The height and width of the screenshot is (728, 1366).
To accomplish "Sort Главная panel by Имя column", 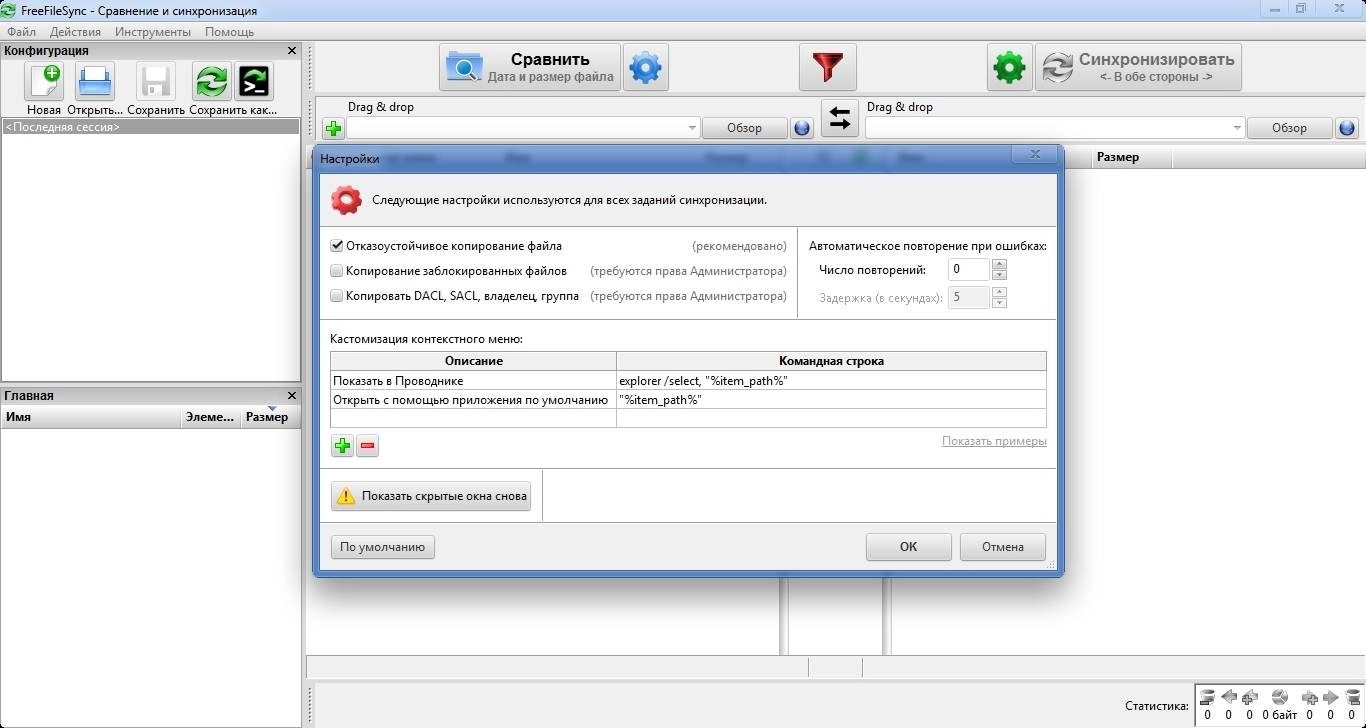I will (x=91, y=417).
